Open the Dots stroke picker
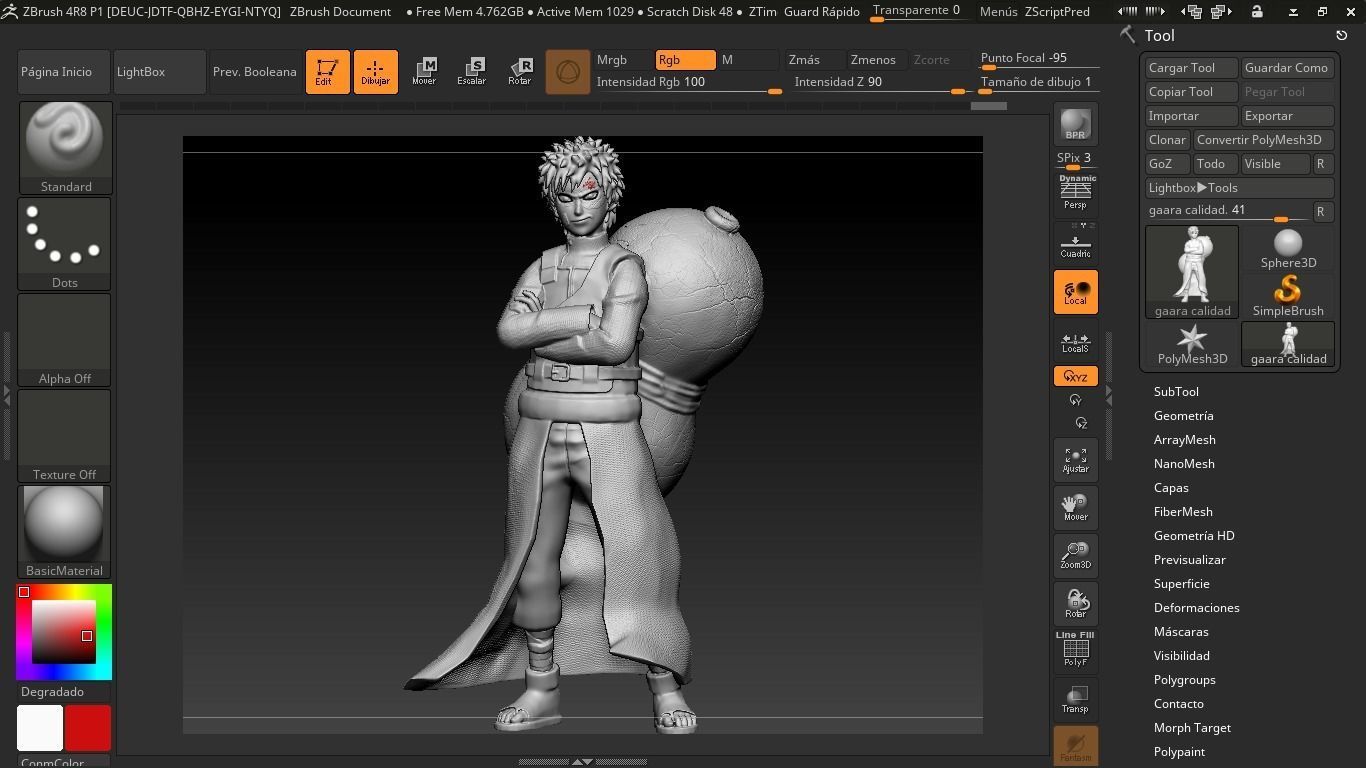This screenshot has width=1366, height=768. [x=65, y=244]
